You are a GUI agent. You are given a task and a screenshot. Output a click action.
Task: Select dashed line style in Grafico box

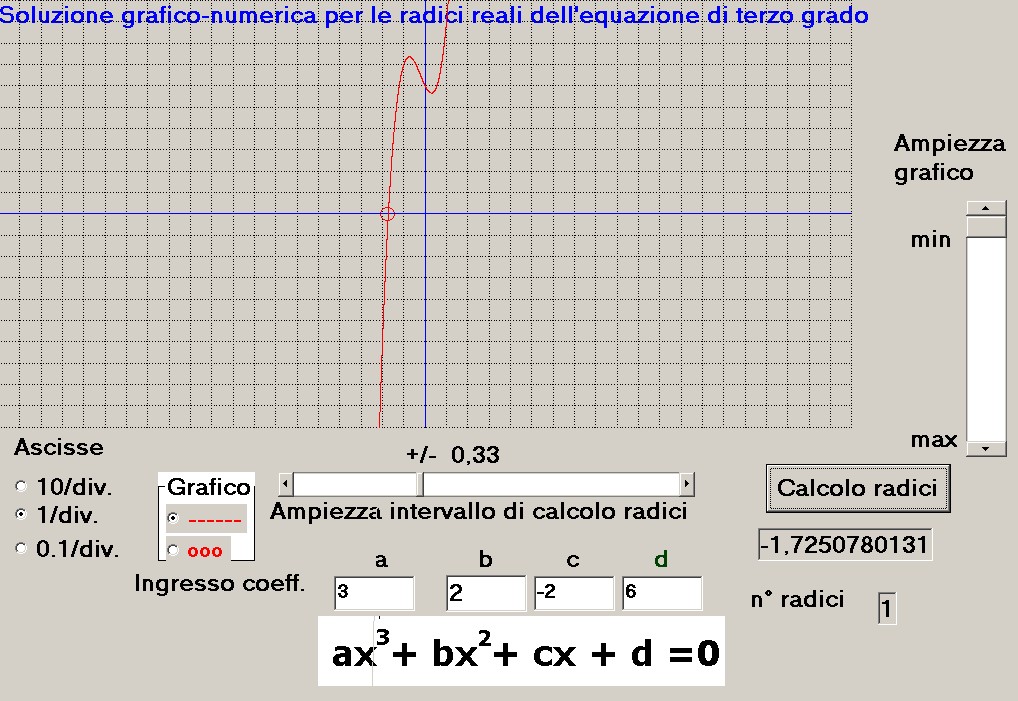pos(173,519)
